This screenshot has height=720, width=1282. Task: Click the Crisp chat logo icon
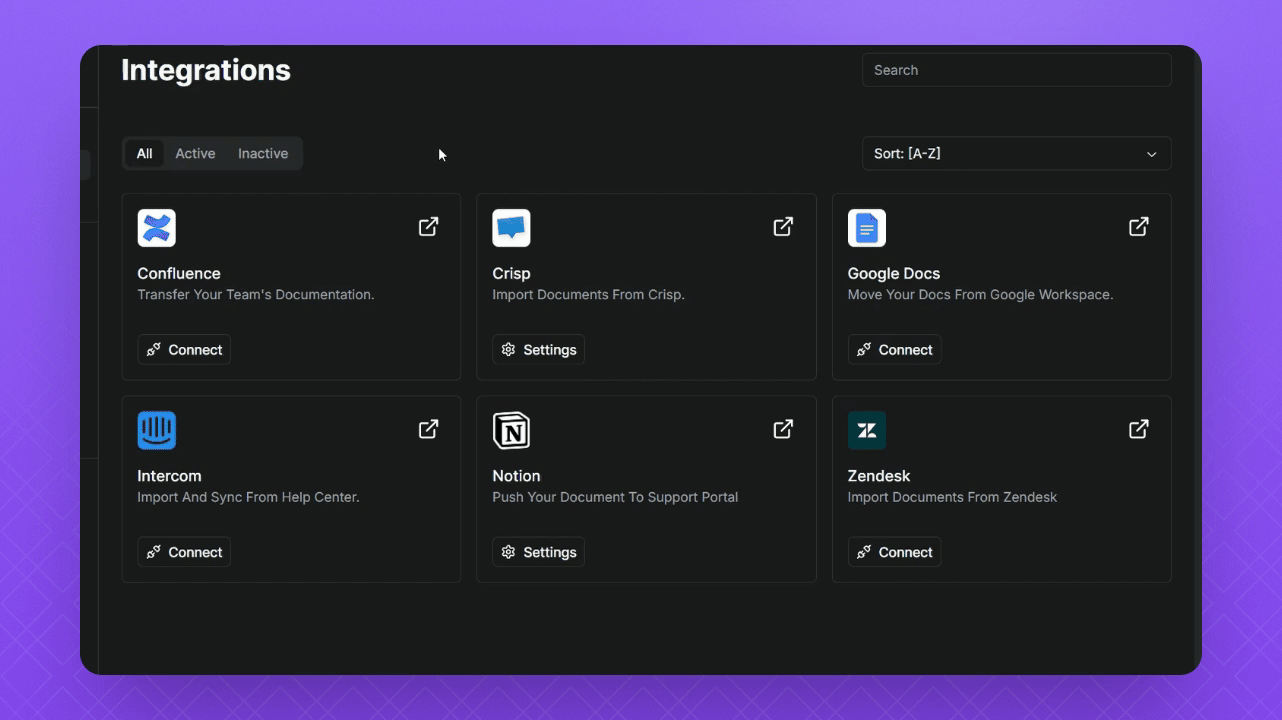point(511,228)
